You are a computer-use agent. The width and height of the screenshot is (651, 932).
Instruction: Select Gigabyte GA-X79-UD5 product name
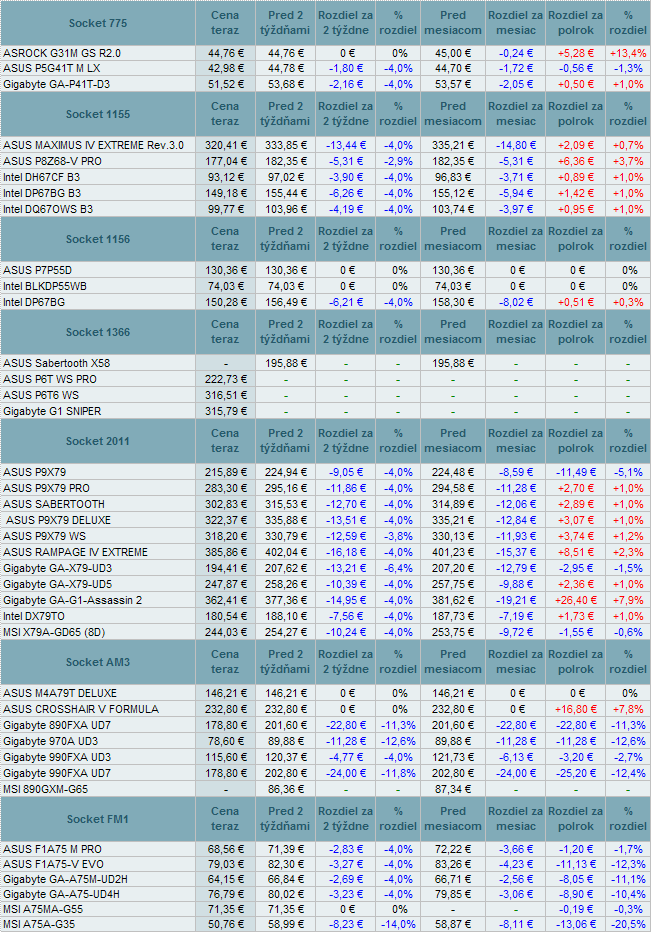(58, 584)
